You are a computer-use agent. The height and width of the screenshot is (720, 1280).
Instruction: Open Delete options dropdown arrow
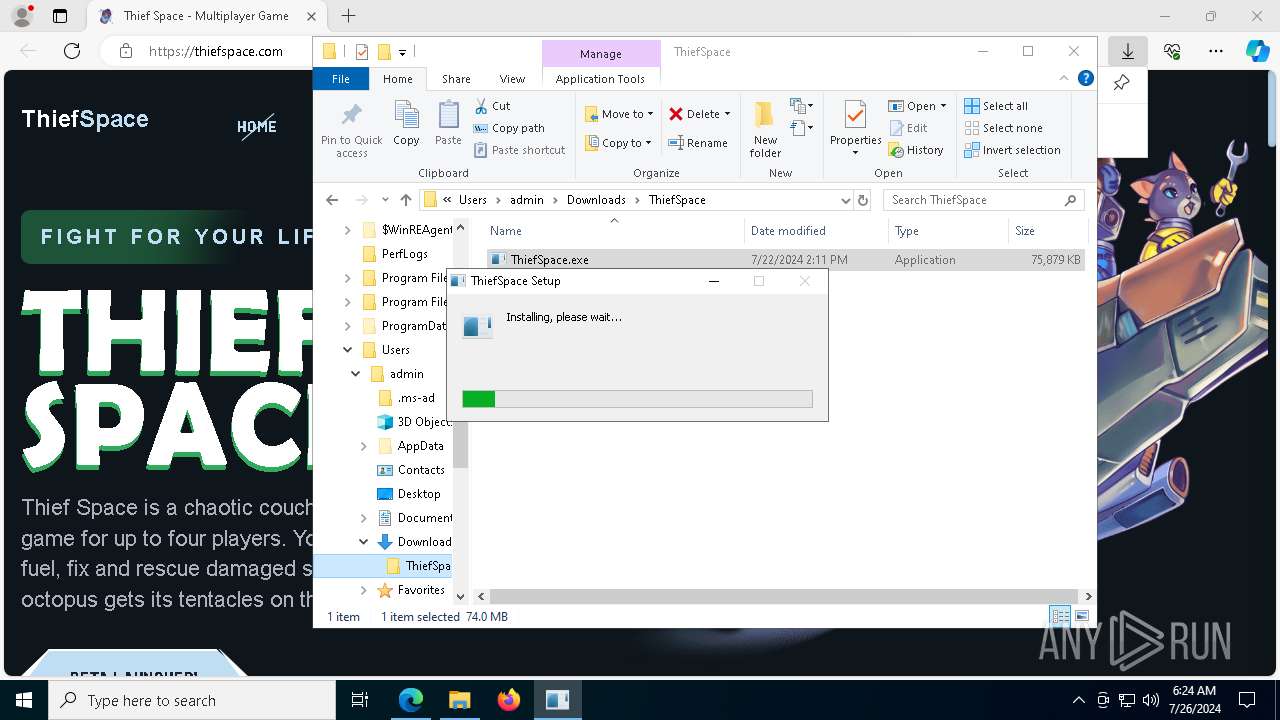tap(727, 114)
